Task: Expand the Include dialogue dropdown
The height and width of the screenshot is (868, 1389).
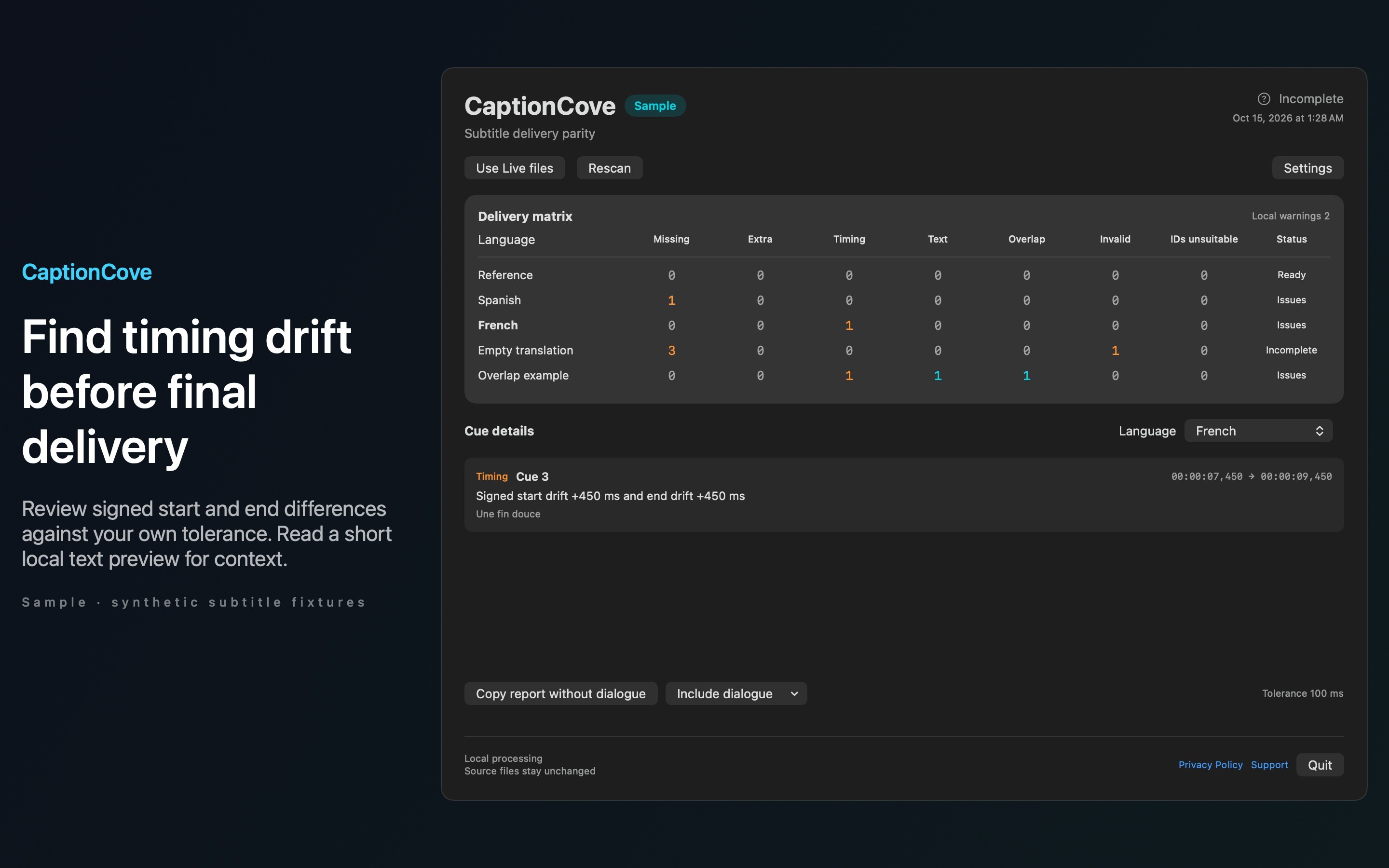Action: (x=736, y=693)
